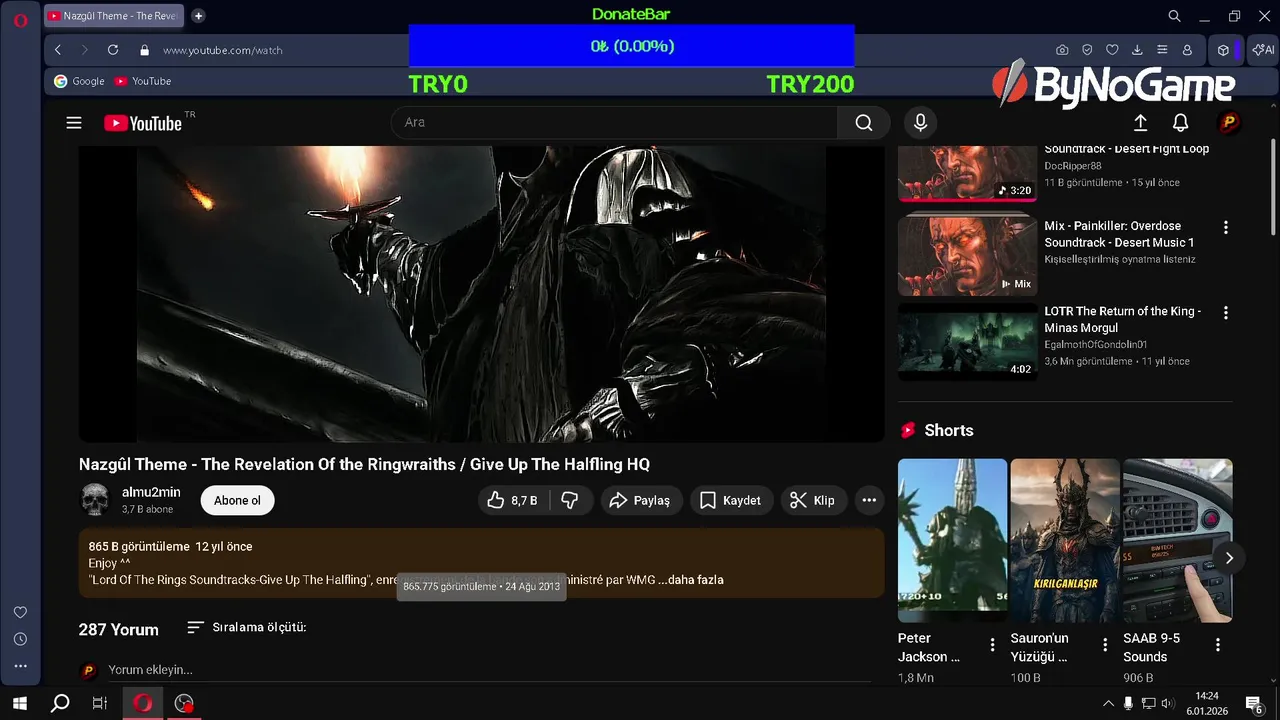This screenshot has height=720, width=1280.
Task: Open the ad blocker shield icon
Action: (1087, 50)
